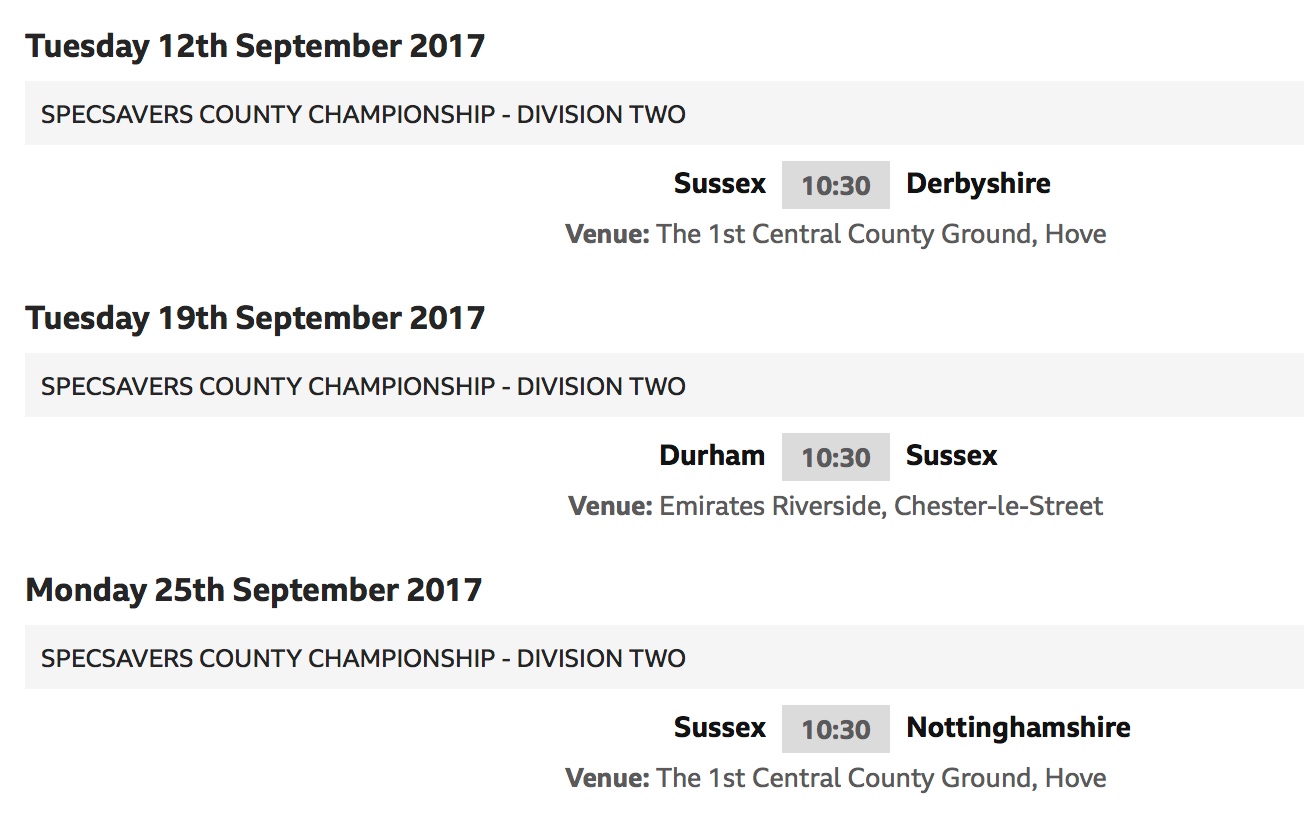
Task: Select the 10:30 time for Sussex v Nottinghamshire
Action: (x=835, y=729)
